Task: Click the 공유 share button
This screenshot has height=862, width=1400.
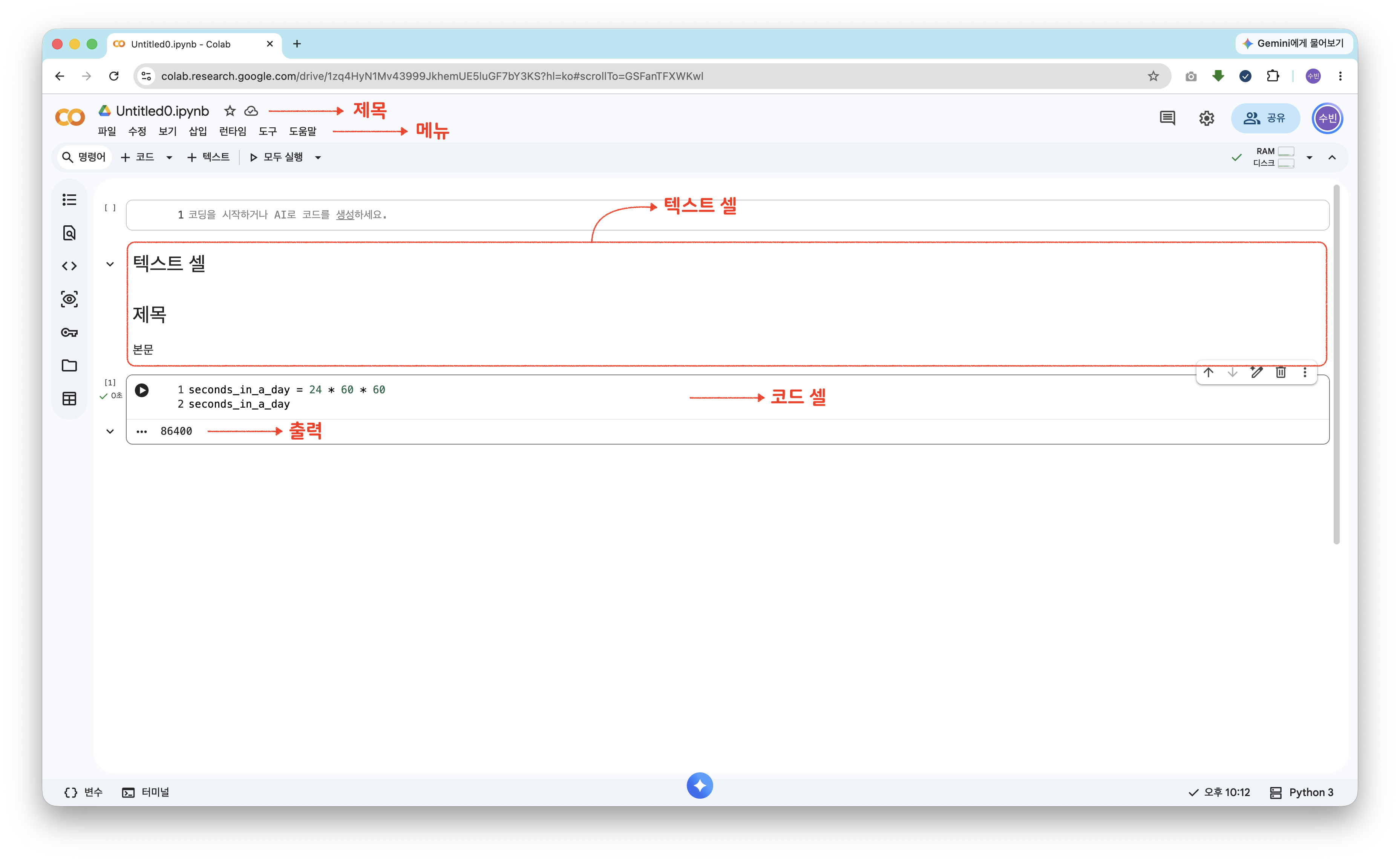Action: (1265, 118)
